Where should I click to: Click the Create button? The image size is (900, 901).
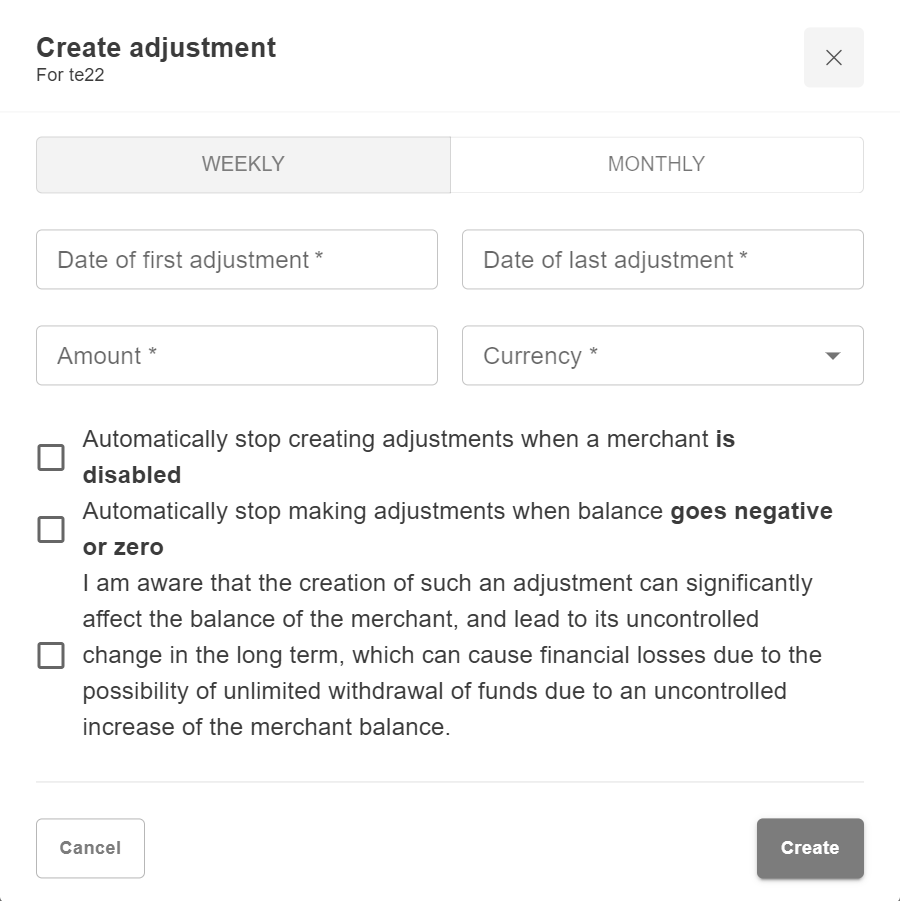(x=809, y=848)
